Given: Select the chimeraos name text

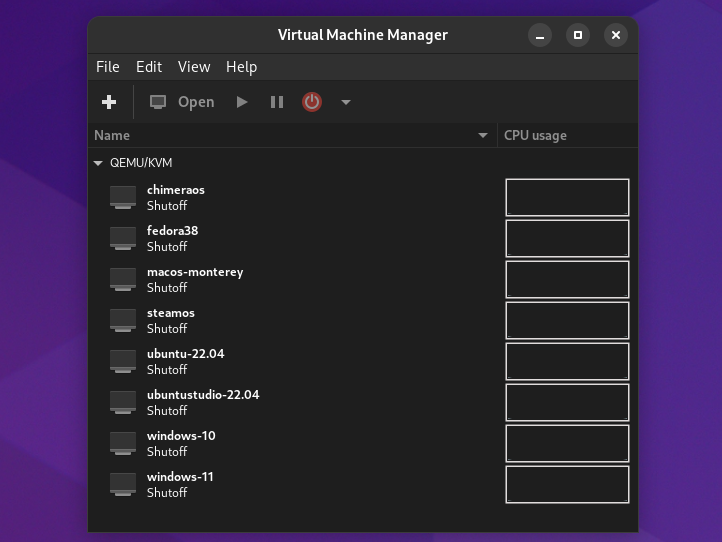Looking at the screenshot, I should pos(176,190).
